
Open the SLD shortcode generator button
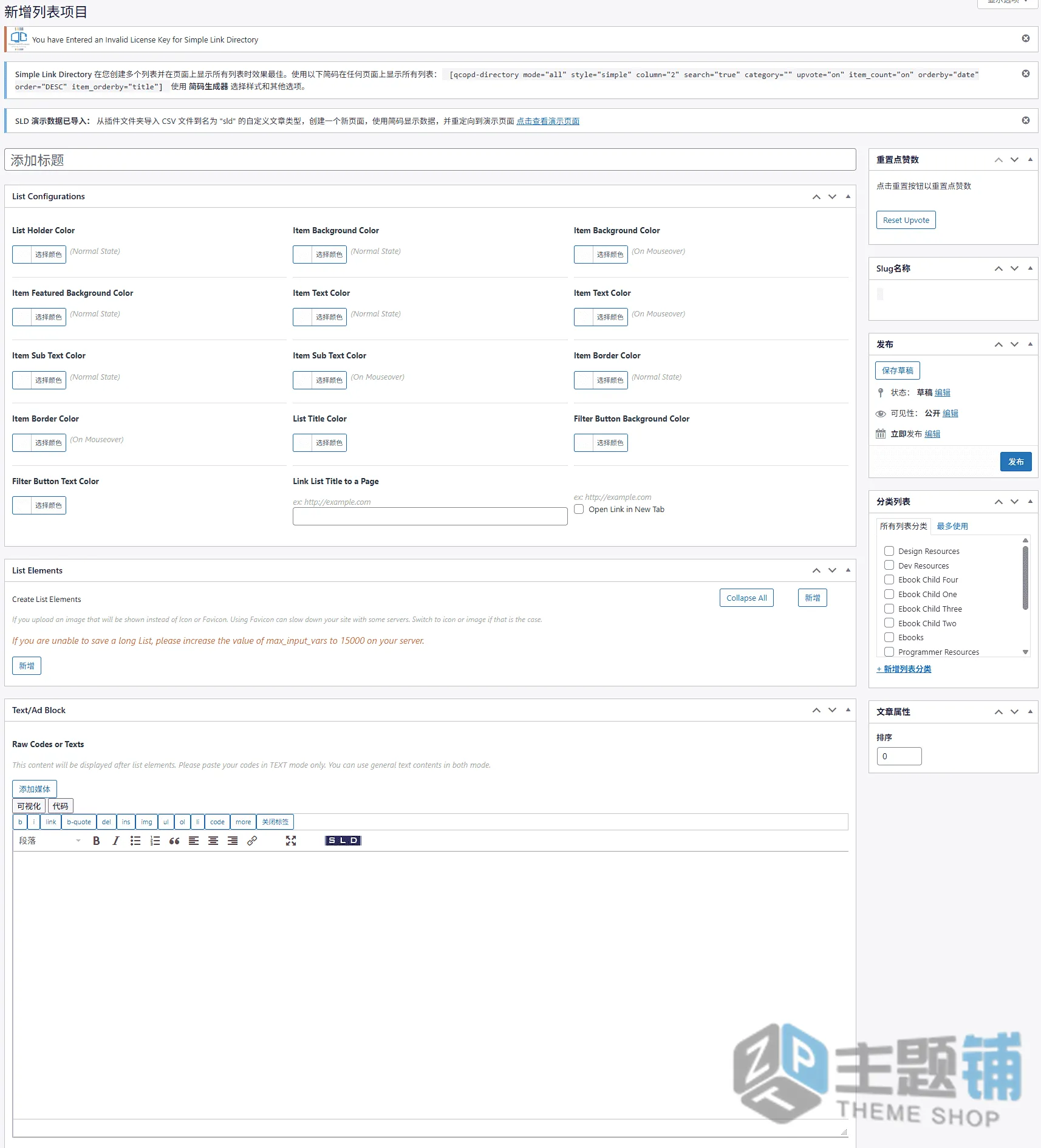click(x=343, y=841)
